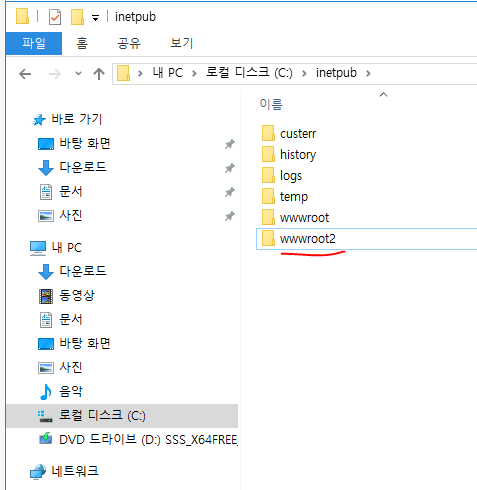Expand the chevron after inetpub breadcrumb
Screen dimensions: 477x490
click(368, 73)
